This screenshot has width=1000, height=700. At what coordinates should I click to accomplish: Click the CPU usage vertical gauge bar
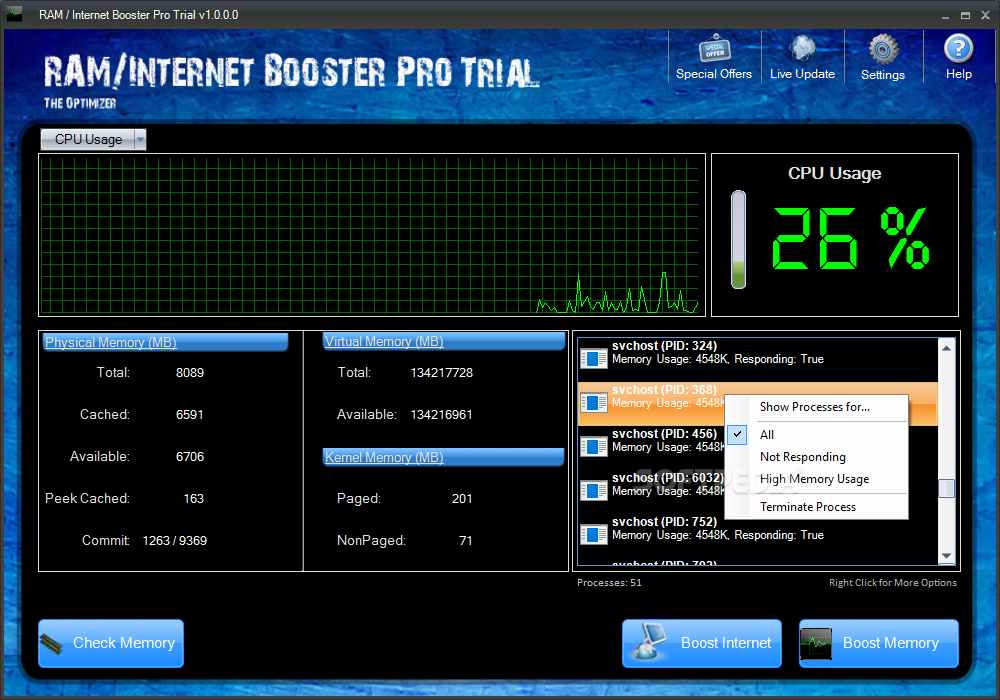click(739, 240)
